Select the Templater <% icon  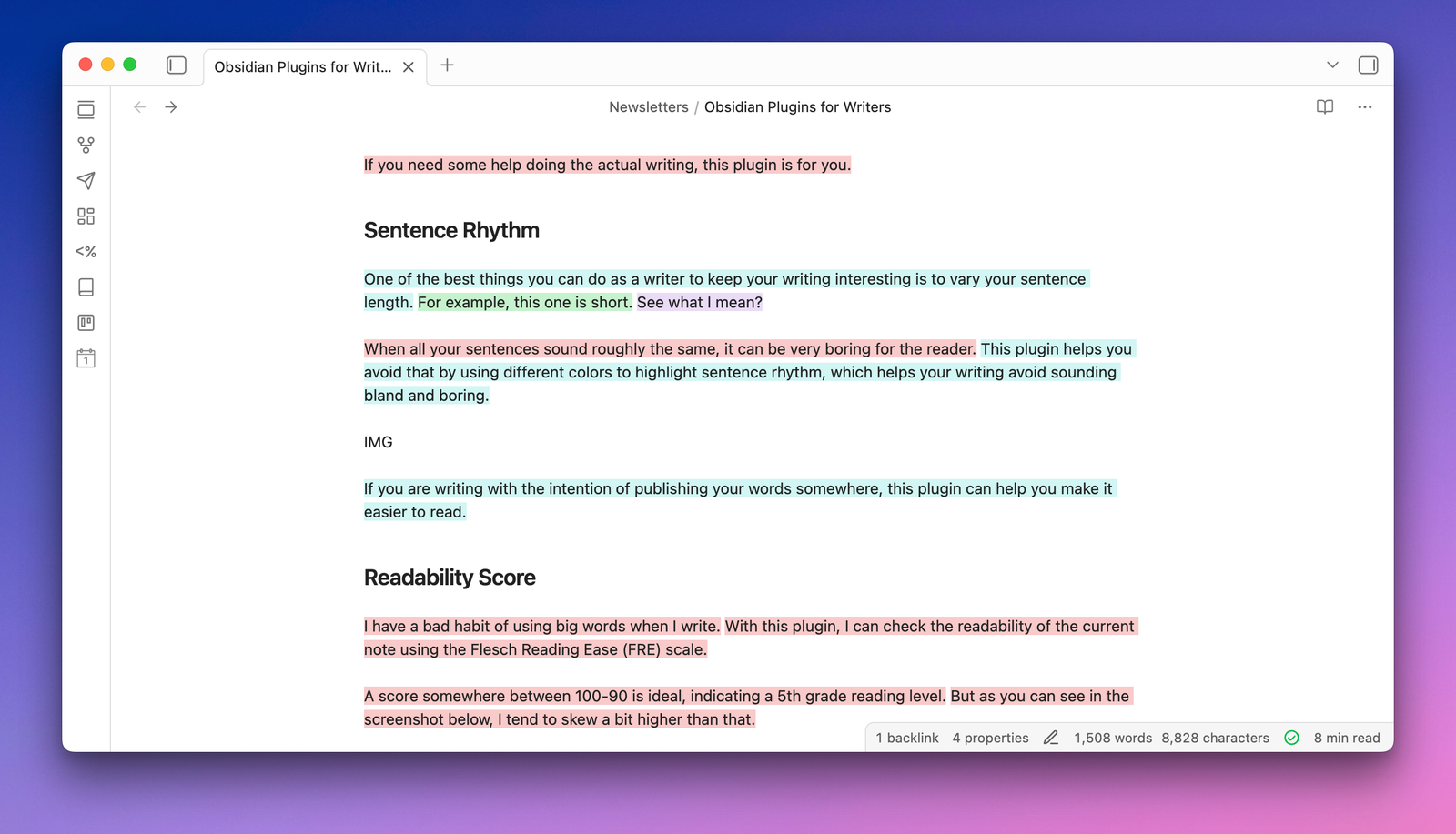(x=86, y=251)
